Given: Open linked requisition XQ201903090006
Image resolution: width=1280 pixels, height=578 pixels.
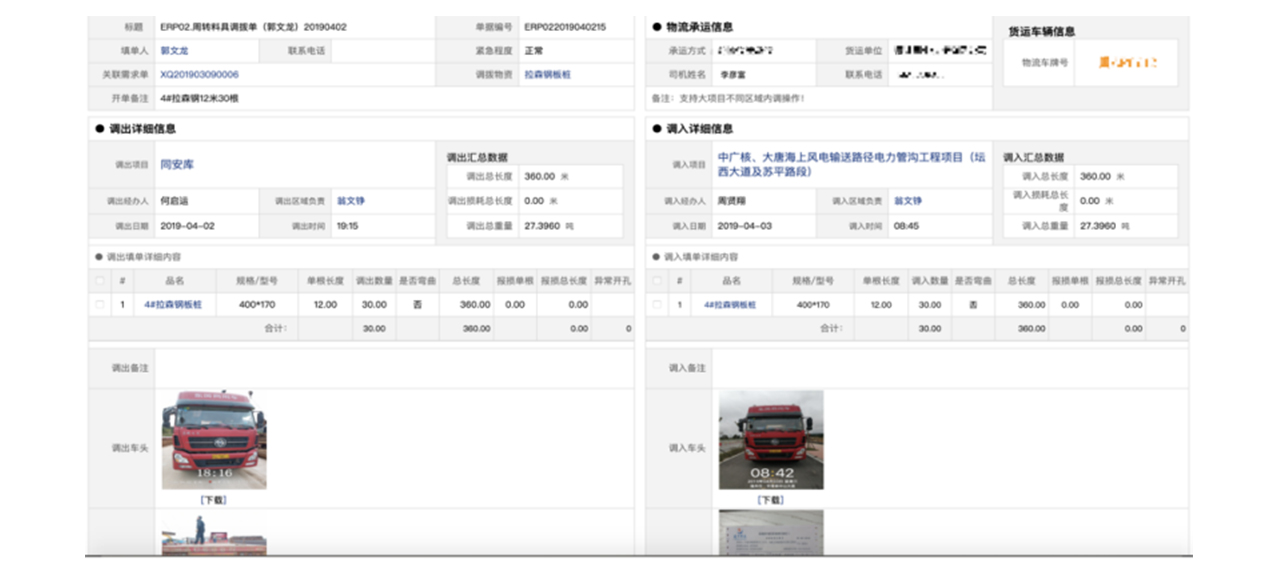Looking at the screenshot, I should [x=199, y=74].
